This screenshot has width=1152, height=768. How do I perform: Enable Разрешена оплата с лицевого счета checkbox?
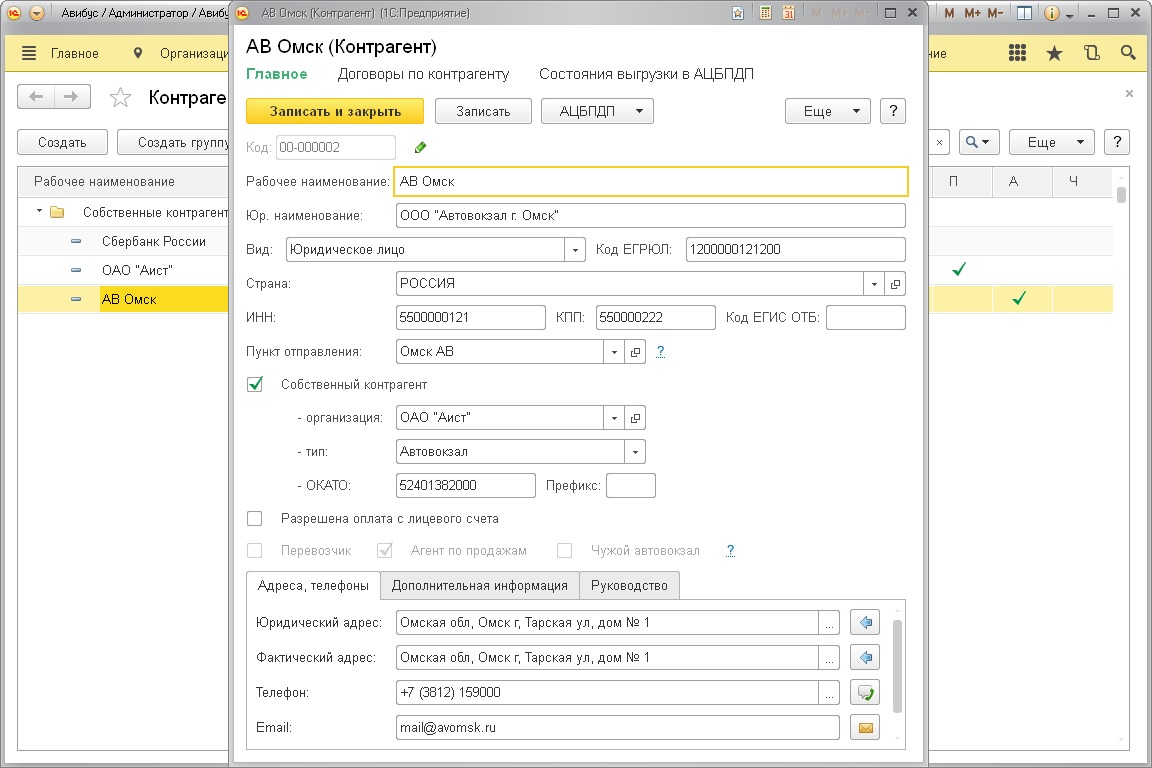[x=255, y=519]
